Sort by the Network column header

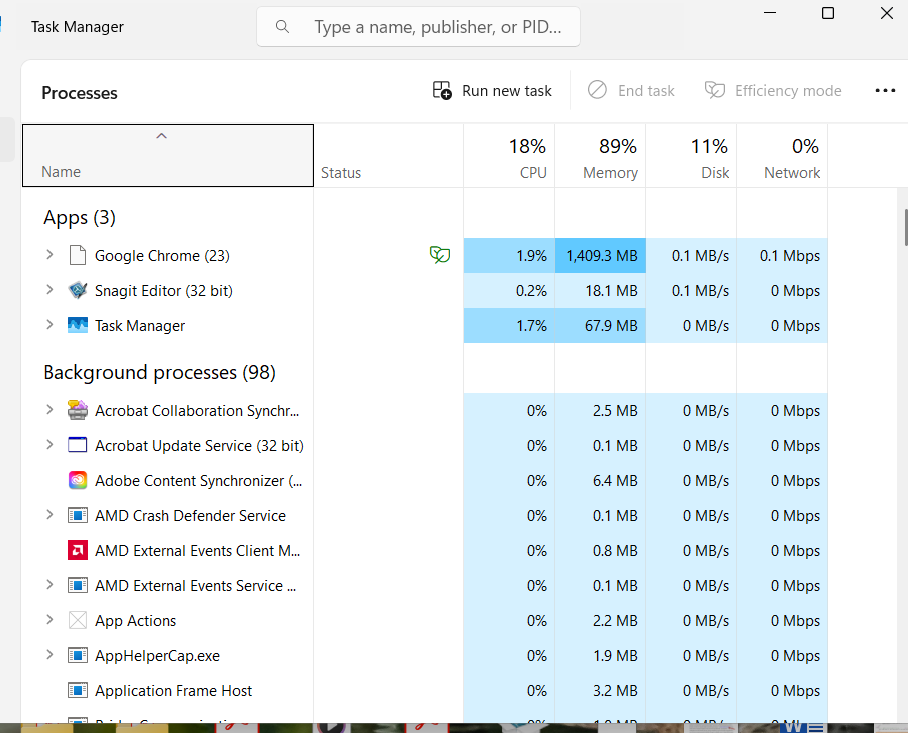782,155
